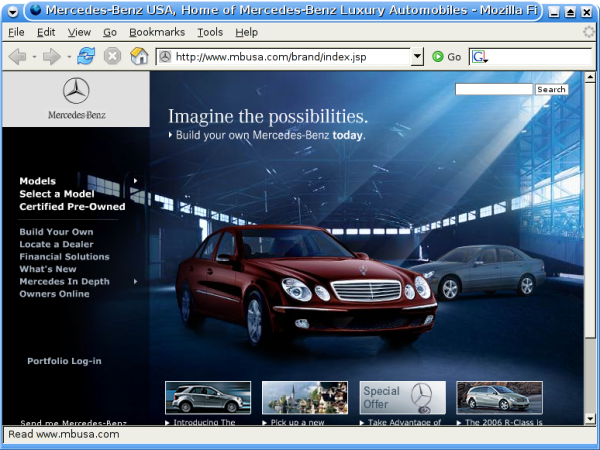Open the Certified Pre-Owned link

(72, 207)
